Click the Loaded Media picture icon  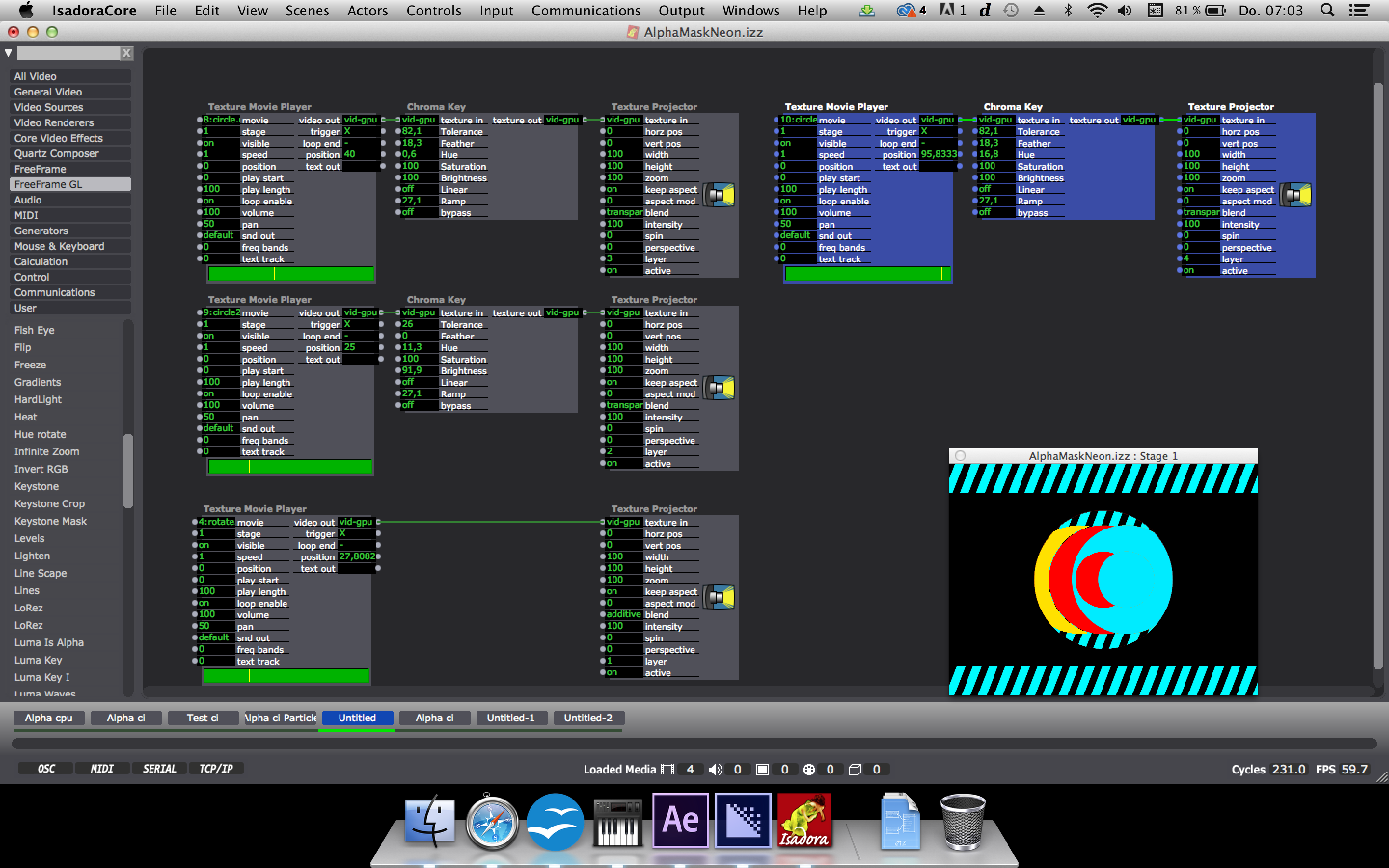[762, 769]
